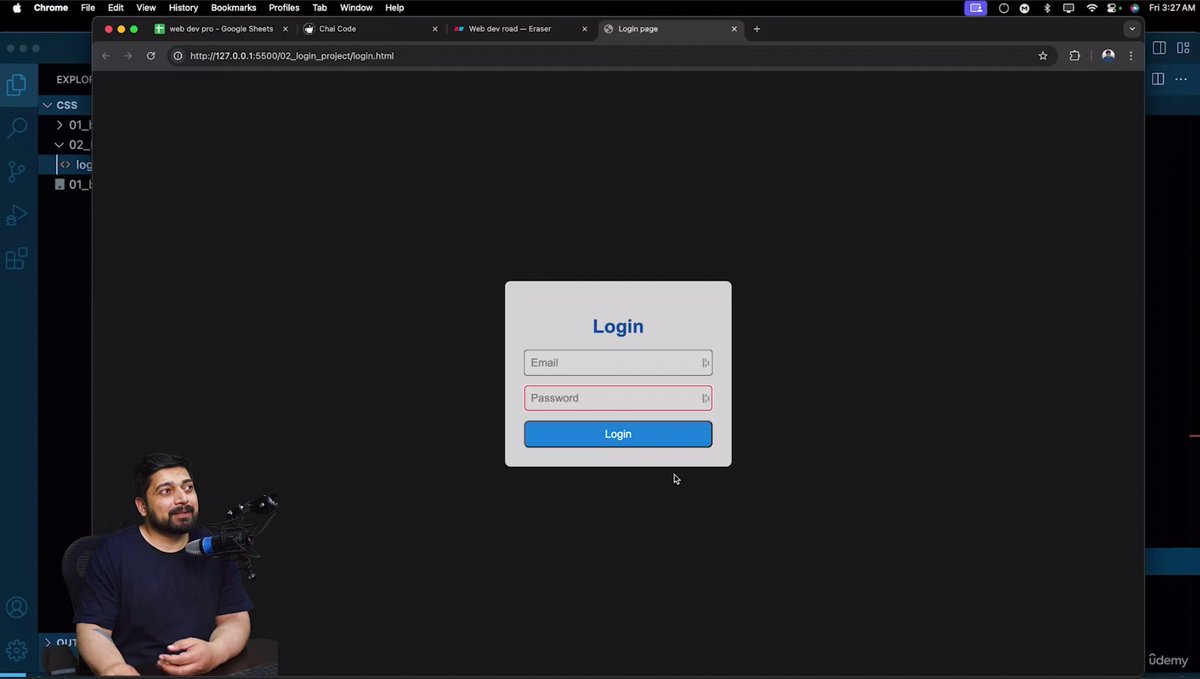Click the autofill icon in Password field

(x=705, y=398)
